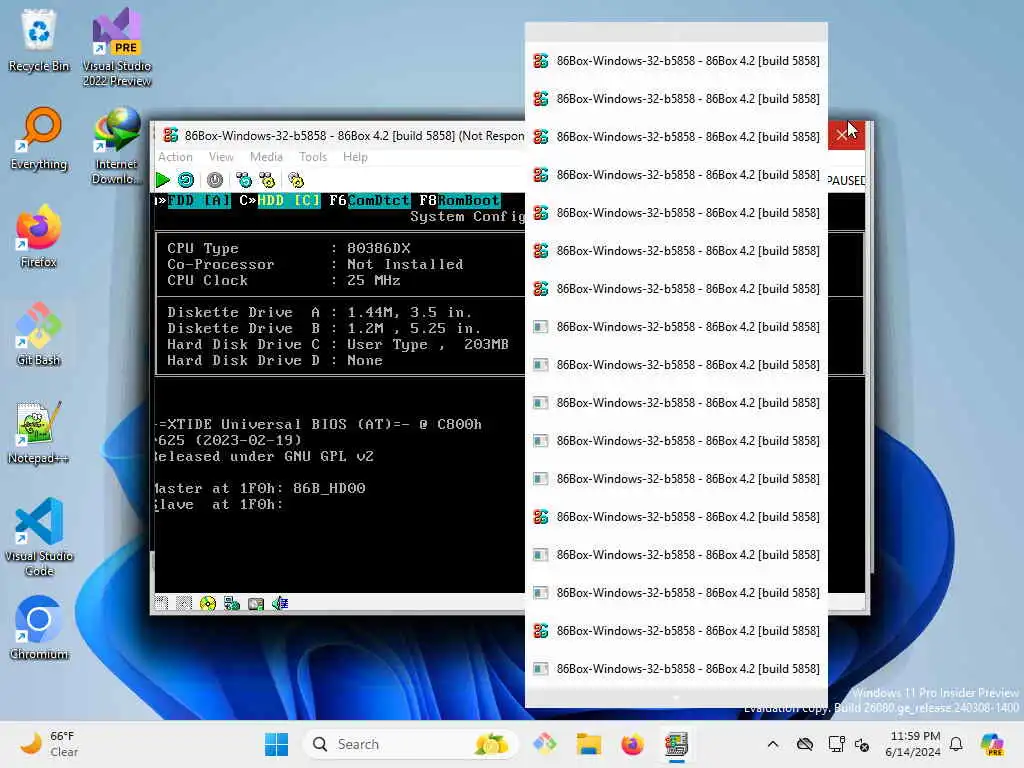Click the yellow CD-ROM disc status bar icon
This screenshot has height=768, width=1024.
(208, 603)
